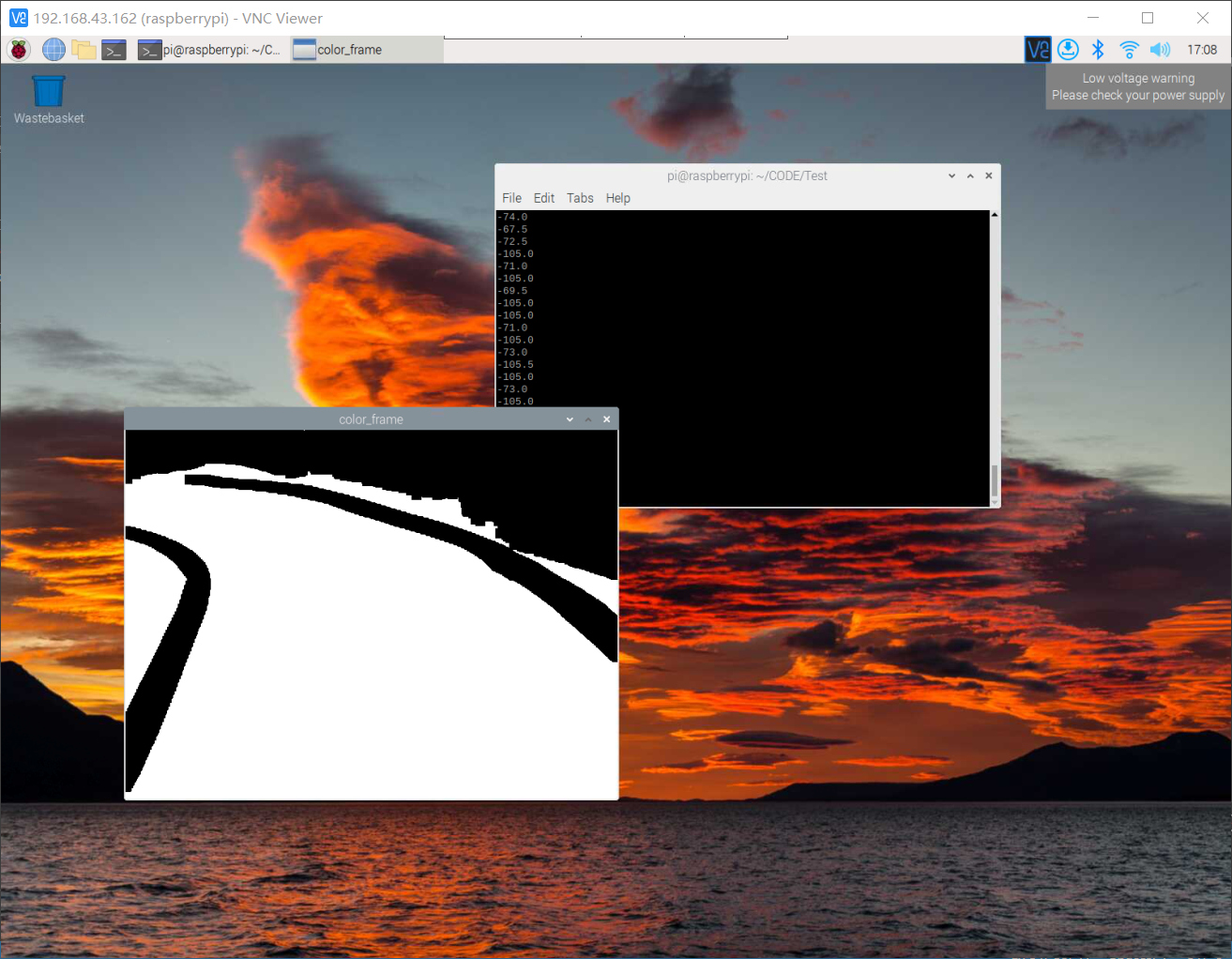Close the terminal window

click(988, 175)
